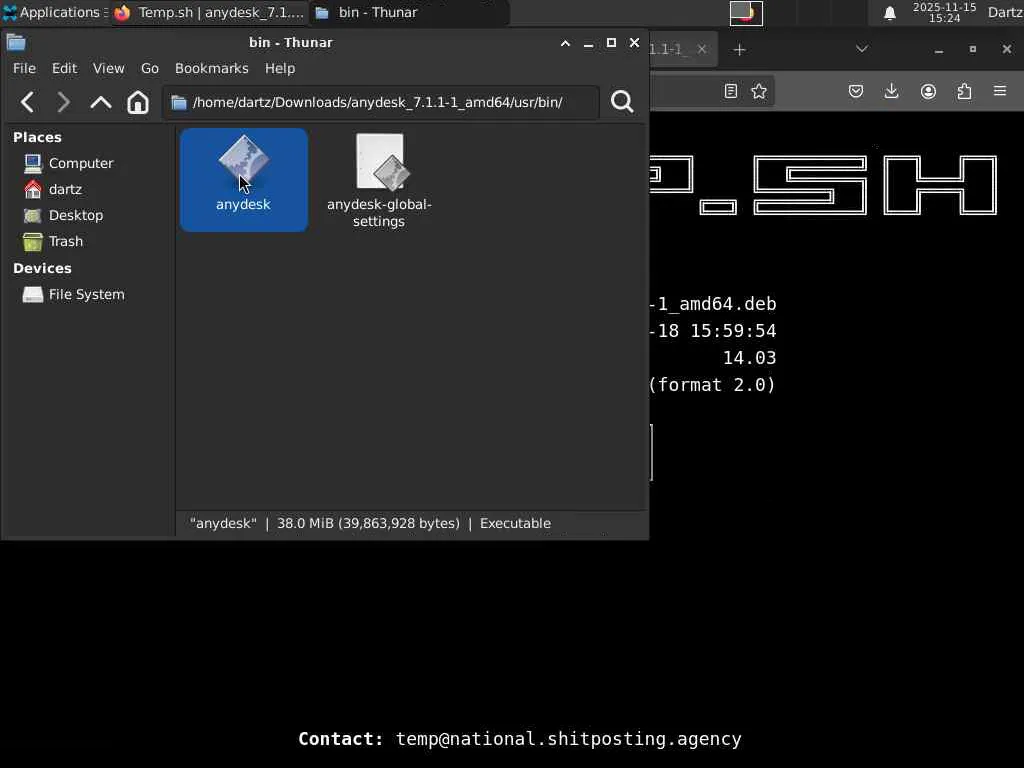Open Firefox Pocket save icon
This screenshot has width=1024, height=768.
coord(856,91)
